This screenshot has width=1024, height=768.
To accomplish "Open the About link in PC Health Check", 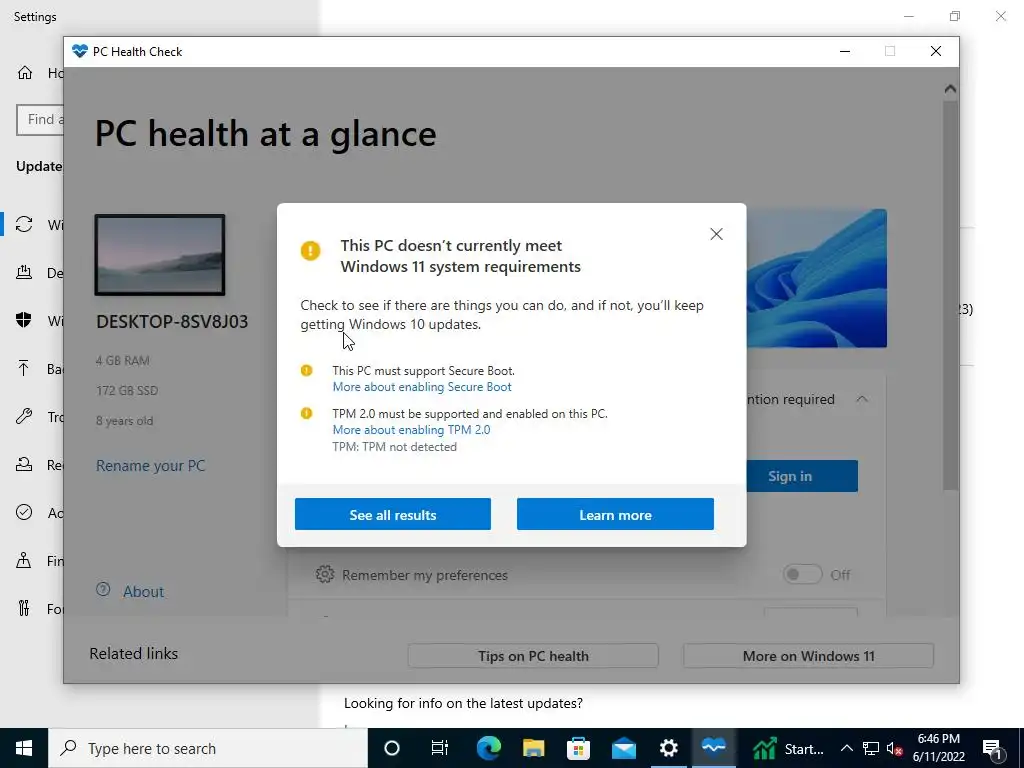I will (144, 592).
